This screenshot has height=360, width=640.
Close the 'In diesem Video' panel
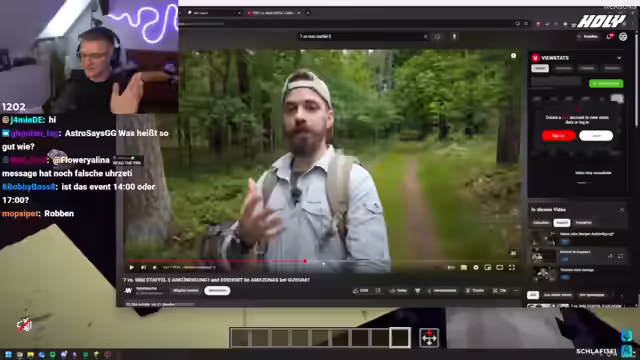[x=622, y=210]
